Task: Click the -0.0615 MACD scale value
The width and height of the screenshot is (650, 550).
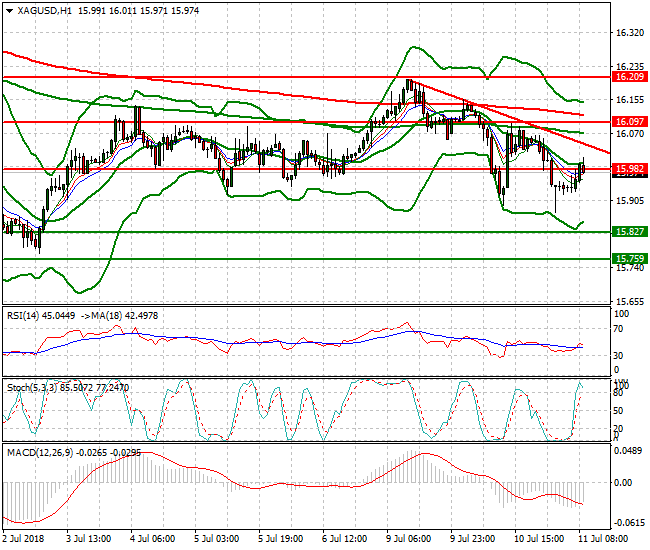Action: (628, 523)
